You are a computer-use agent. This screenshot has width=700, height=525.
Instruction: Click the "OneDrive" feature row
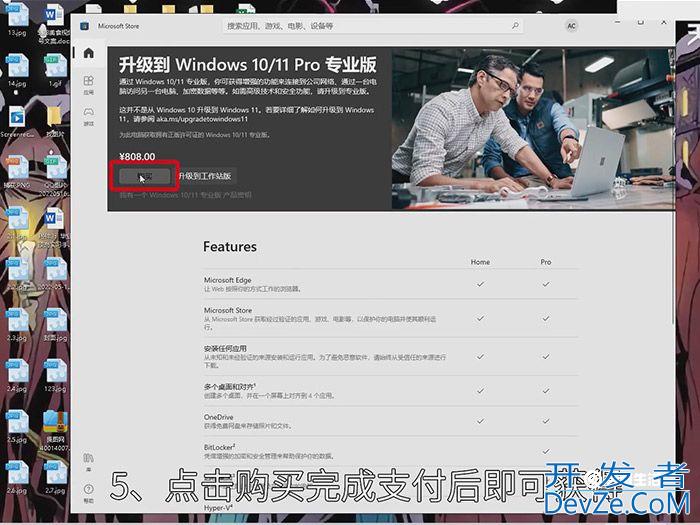pyautogui.click(x=391, y=421)
